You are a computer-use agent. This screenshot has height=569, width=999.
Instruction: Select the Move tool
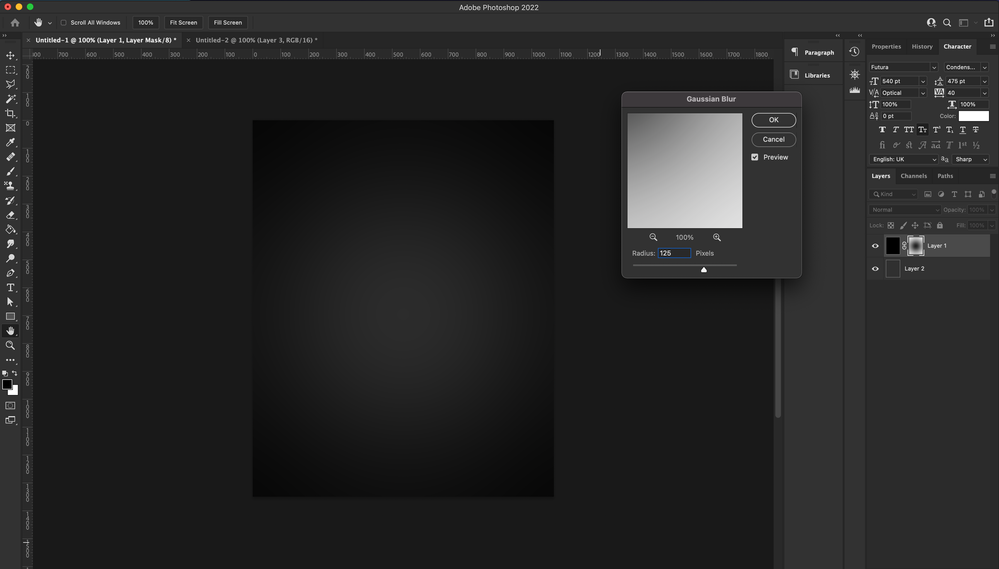(x=11, y=56)
